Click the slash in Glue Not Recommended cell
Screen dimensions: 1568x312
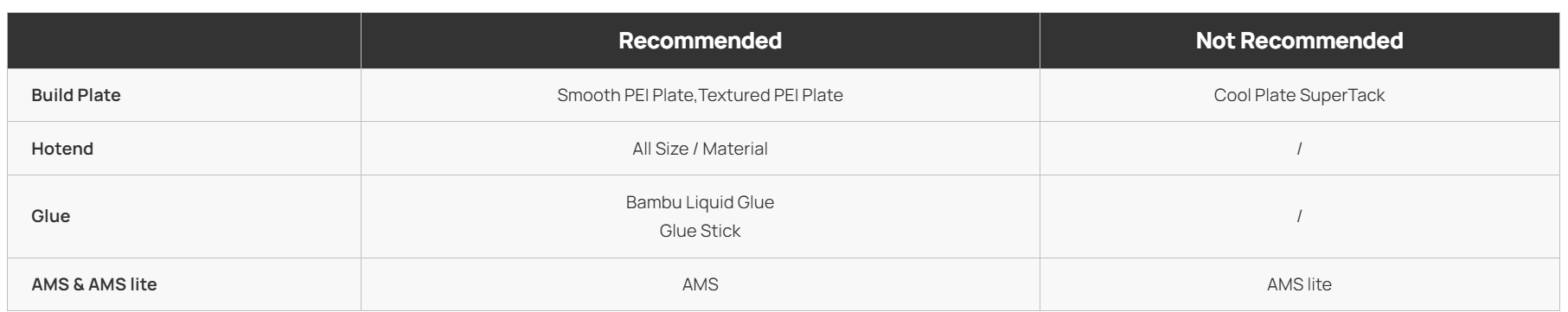point(1299,216)
